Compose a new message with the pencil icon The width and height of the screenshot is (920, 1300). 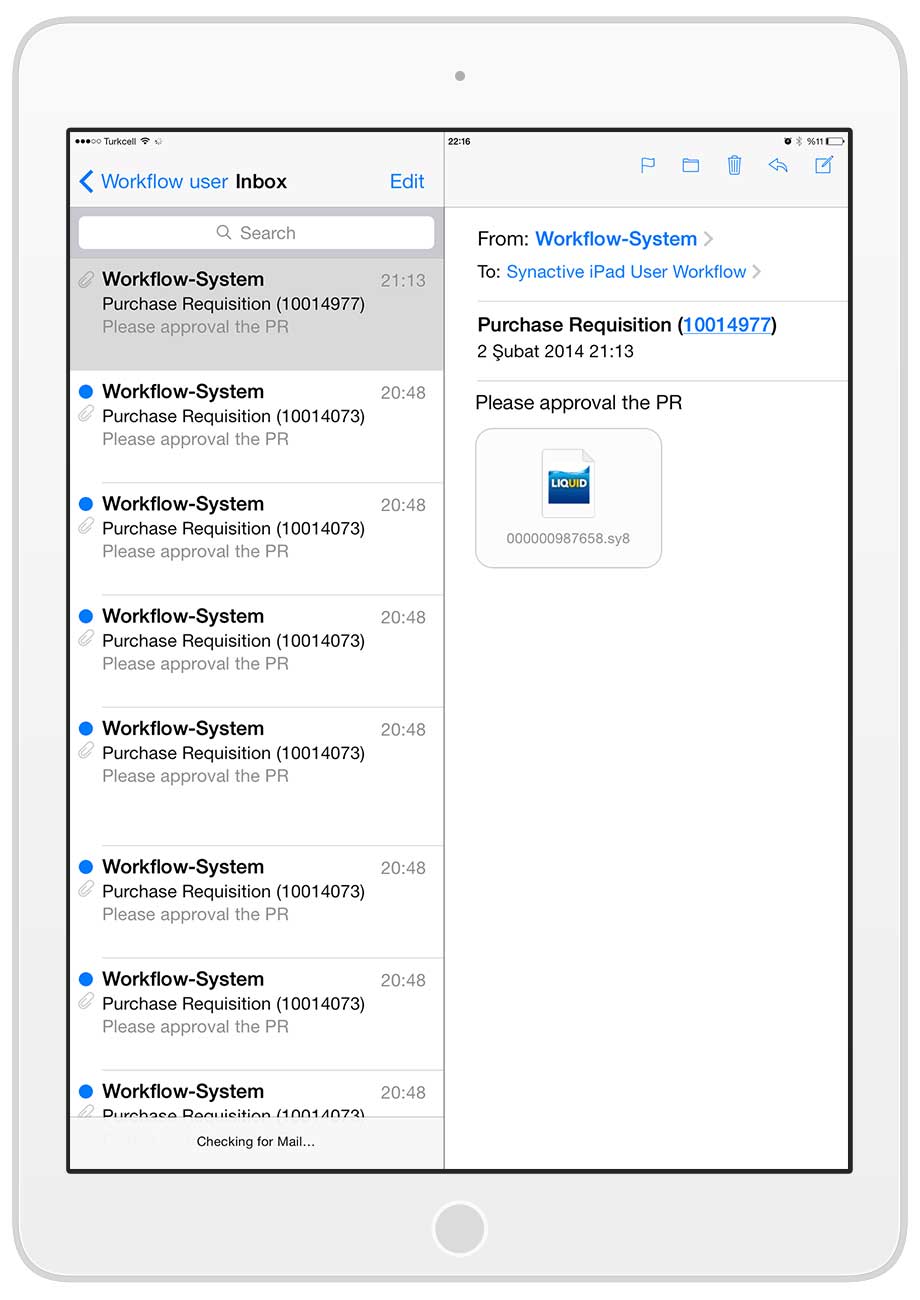coord(823,166)
